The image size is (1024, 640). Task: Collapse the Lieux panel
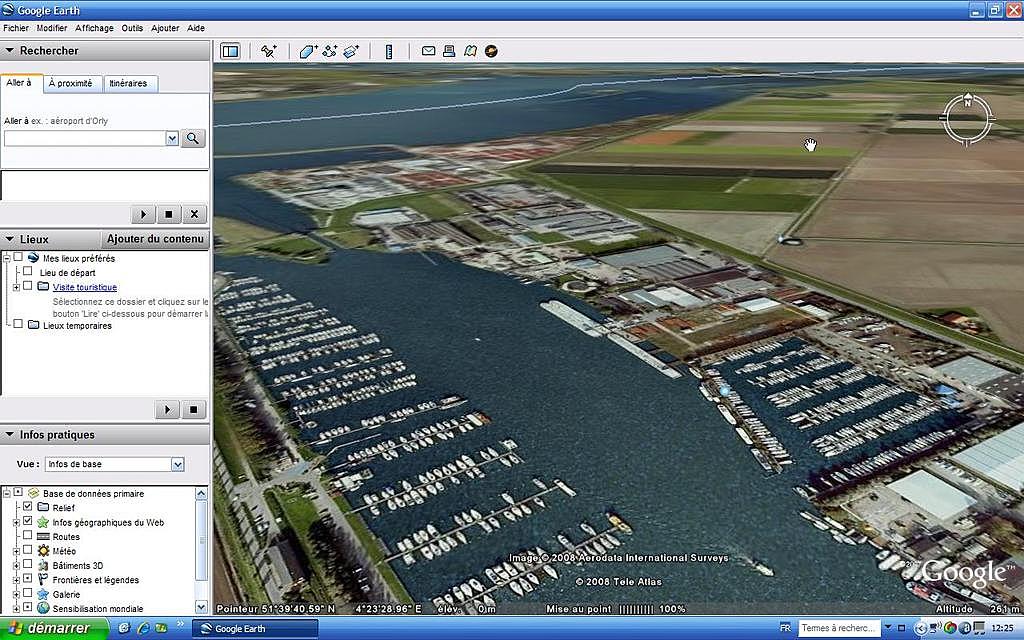tap(10, 239)
